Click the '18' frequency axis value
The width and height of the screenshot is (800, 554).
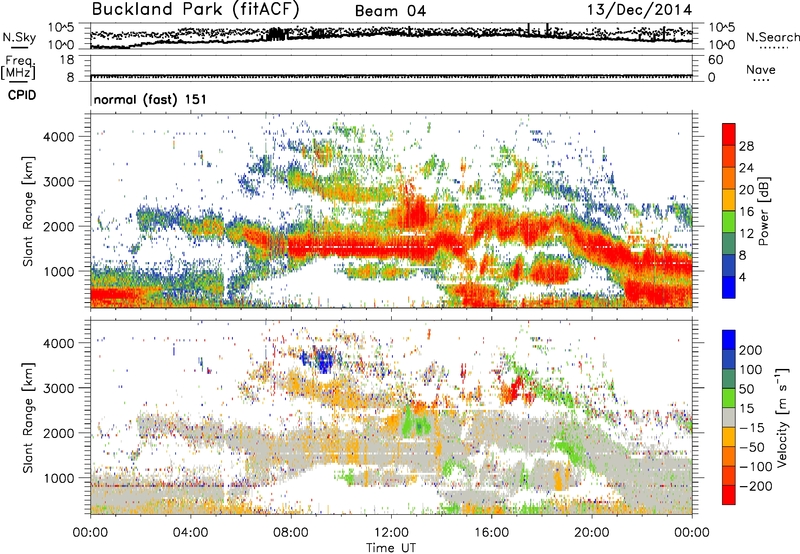coord(67,60)
